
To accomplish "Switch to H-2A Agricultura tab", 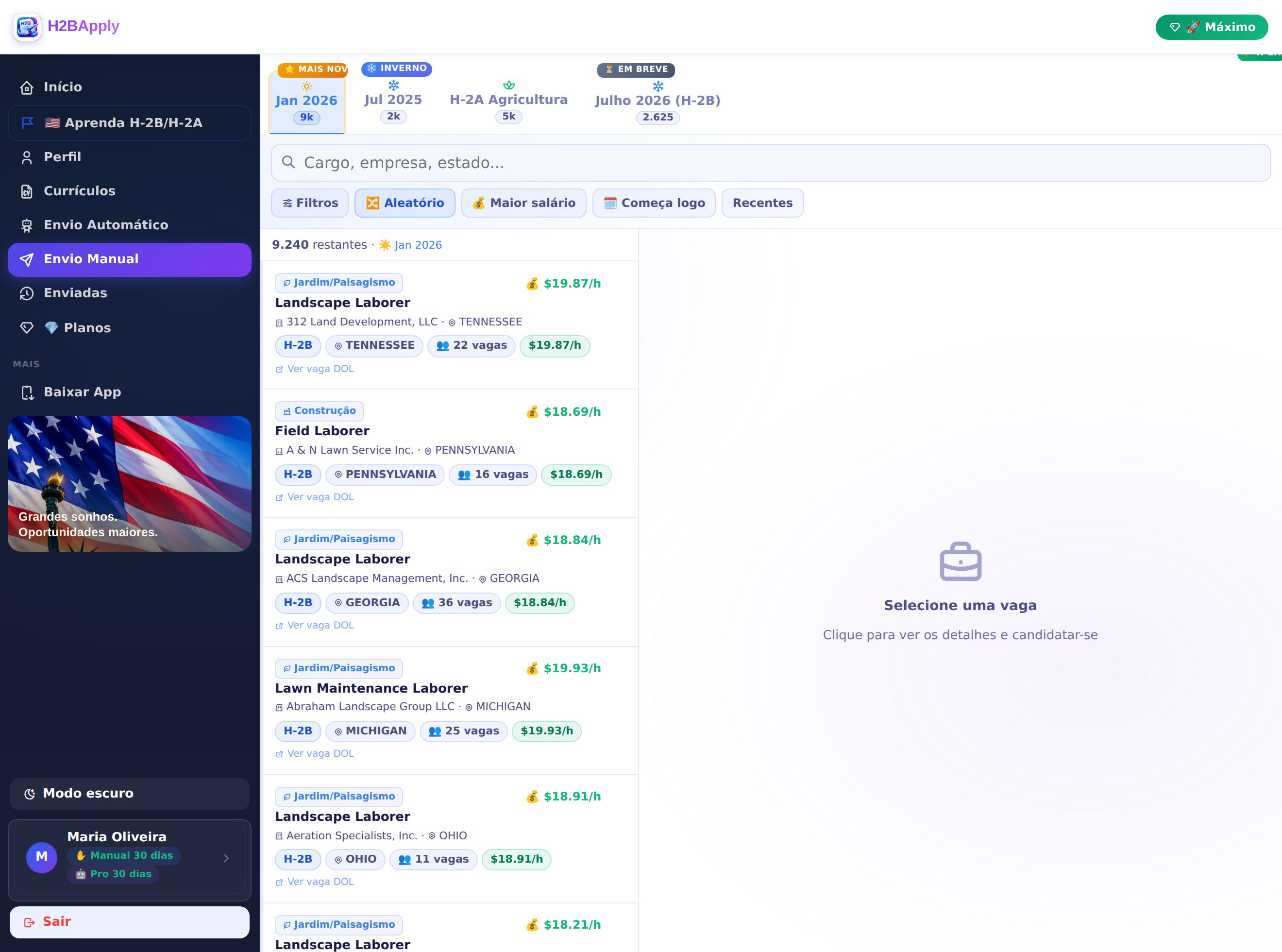I will pos(508,102).
